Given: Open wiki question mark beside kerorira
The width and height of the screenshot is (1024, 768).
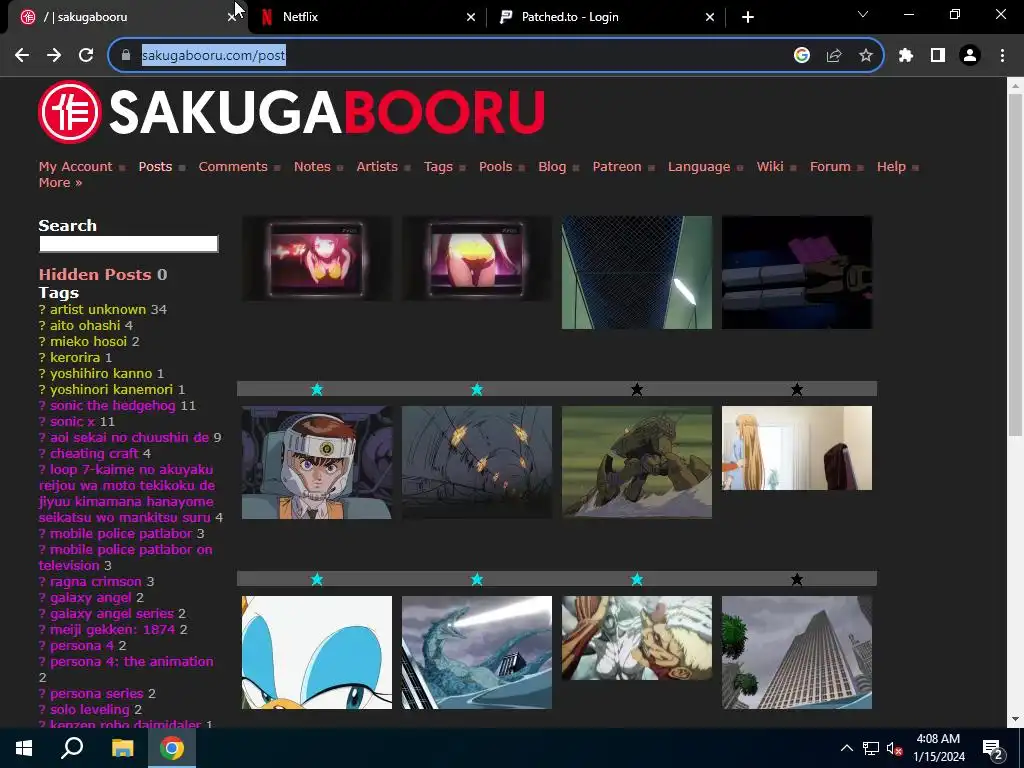Looking at the screenshot, I should 42,357.
